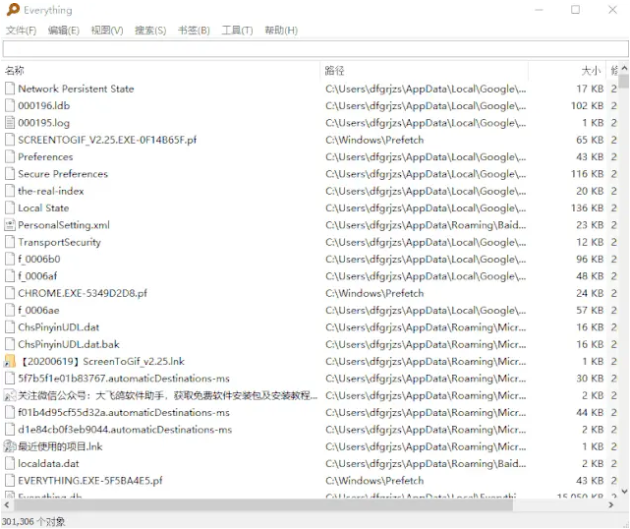Select file name TransportSecurity
Screen dimensions: 630x529
(59, 242)
